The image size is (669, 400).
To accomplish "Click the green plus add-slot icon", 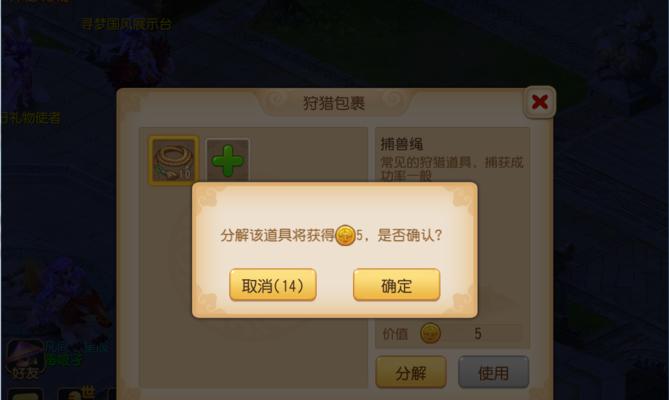I will click(227, 160).
